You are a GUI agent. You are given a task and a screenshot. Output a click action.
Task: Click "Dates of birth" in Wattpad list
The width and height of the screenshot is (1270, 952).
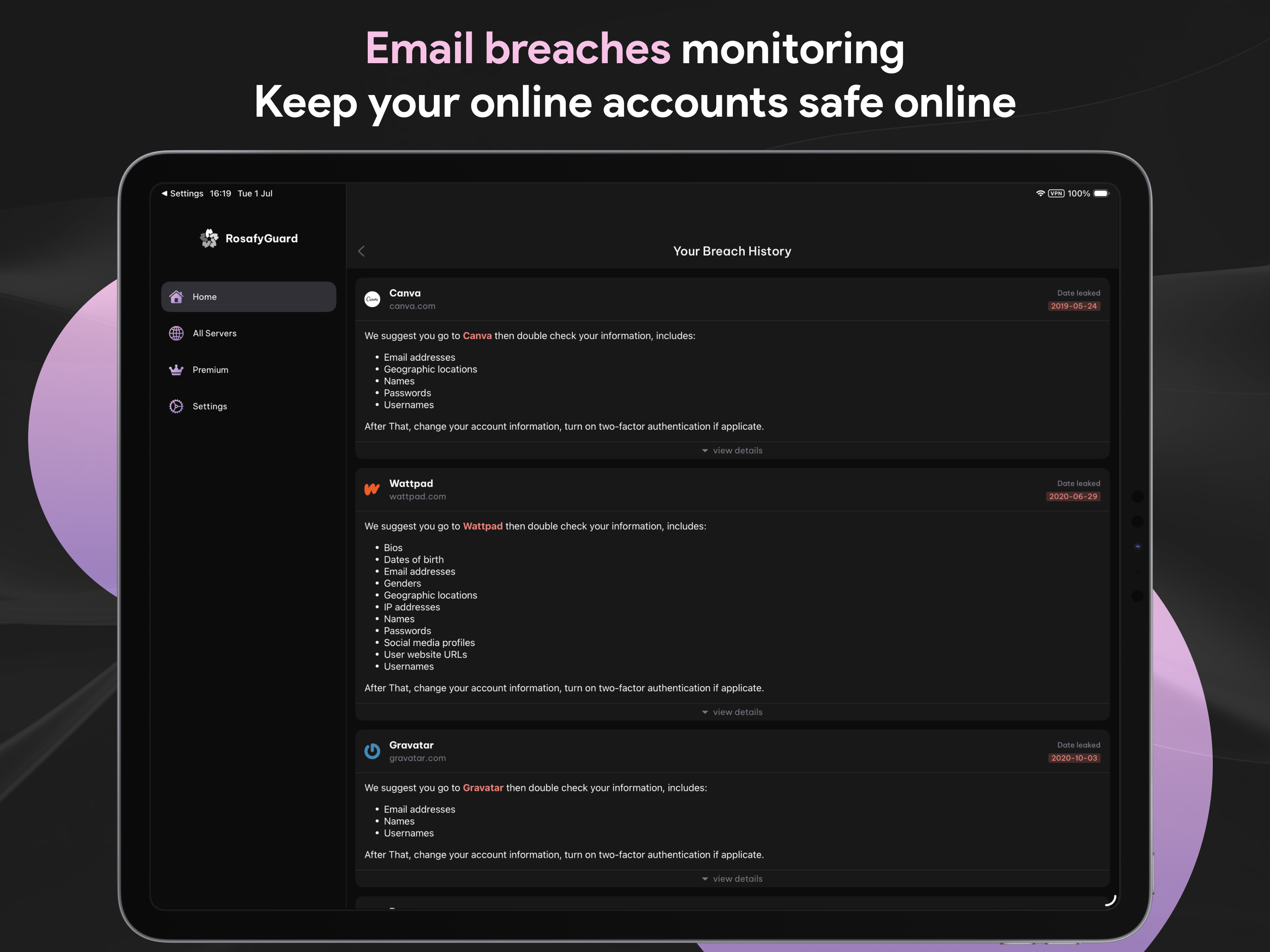point(413,559)
